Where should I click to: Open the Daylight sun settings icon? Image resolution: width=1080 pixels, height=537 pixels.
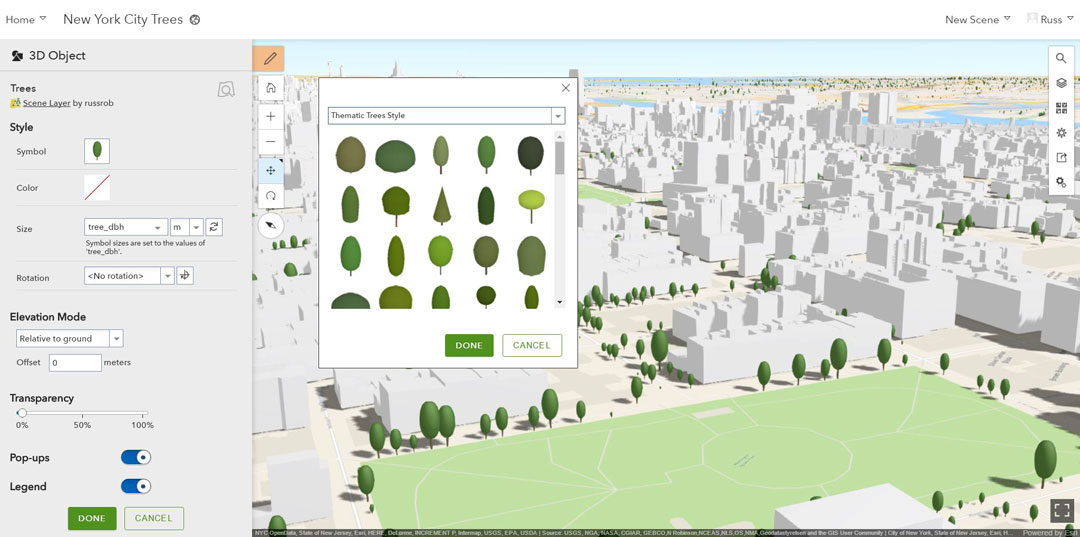tap(1061, 133)
